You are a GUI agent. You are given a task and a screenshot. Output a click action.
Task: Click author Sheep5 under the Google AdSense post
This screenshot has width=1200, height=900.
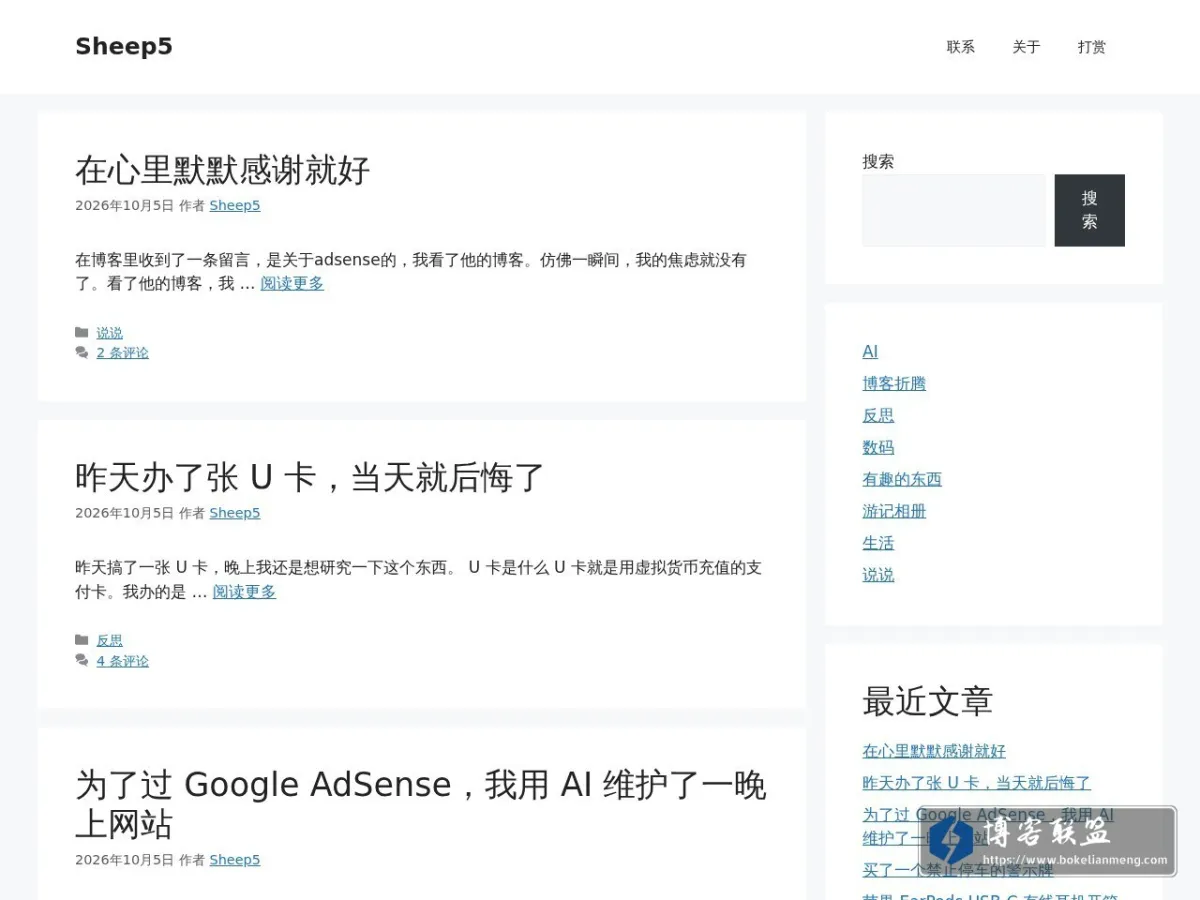tap(235, 860)
